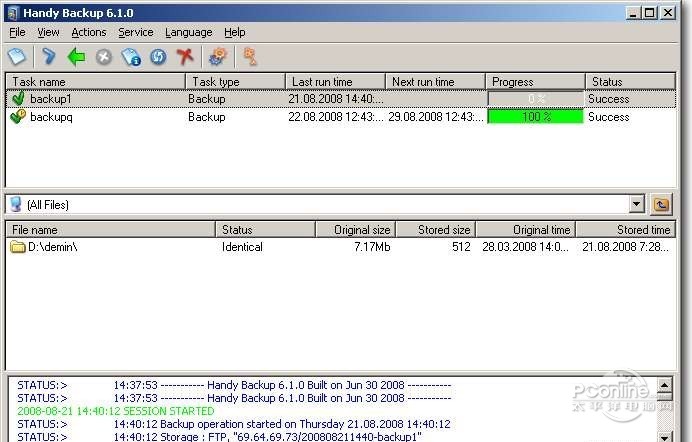Click the log pane scroll-up arrow
Viewport: 692px width, 442px height.
point(665,385)
